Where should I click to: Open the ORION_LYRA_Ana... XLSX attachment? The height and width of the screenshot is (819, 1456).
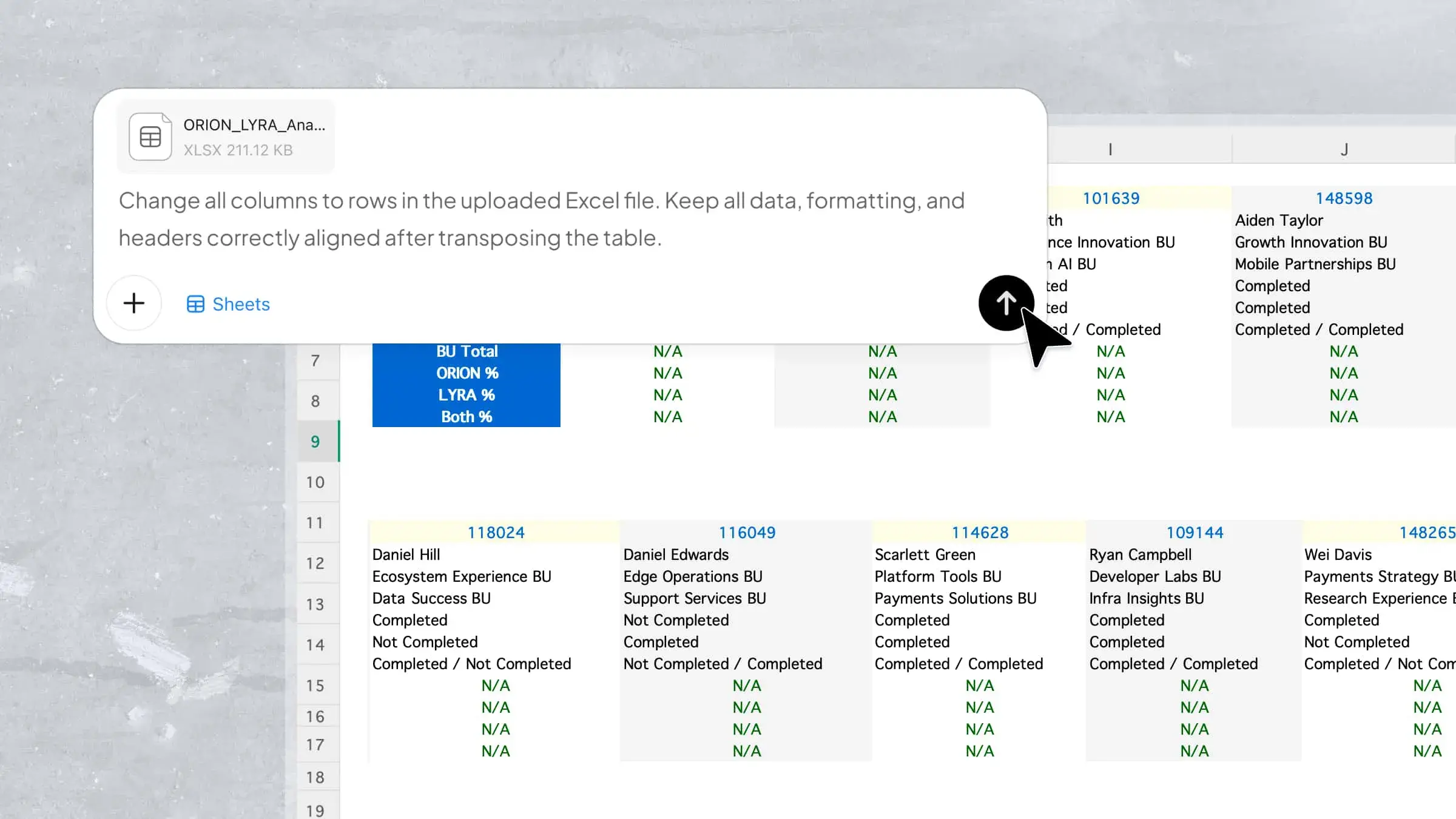(226, 136)
